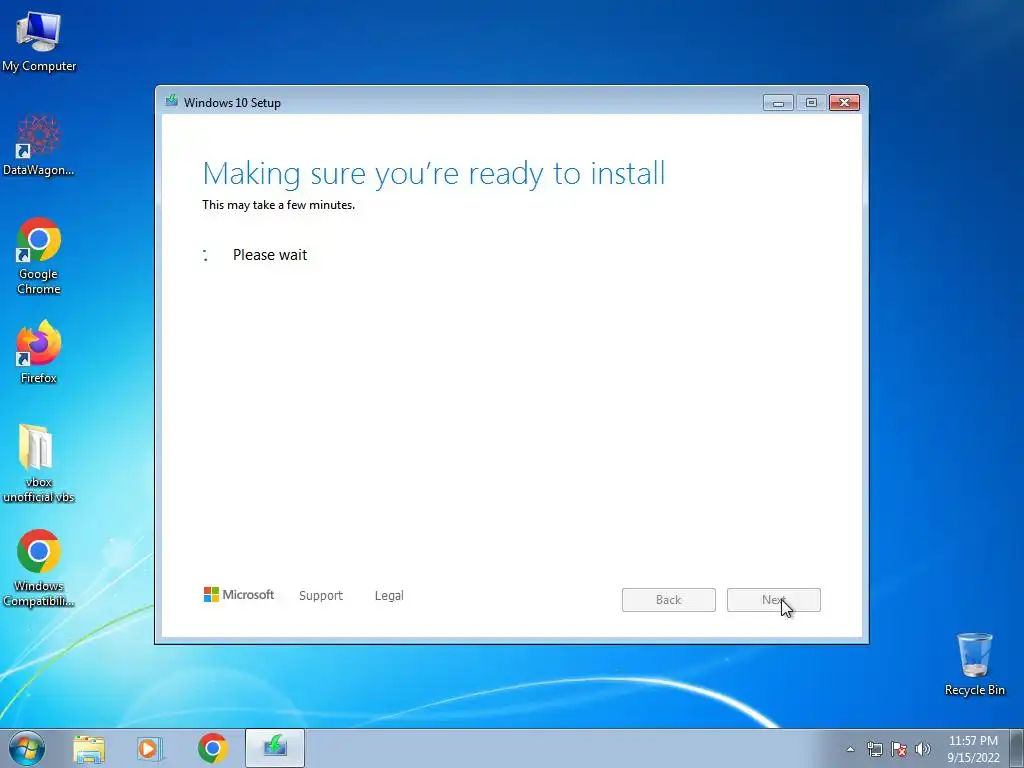The height and width of the screenshot is (768, 1024).
Task: Open the volume speaker tray icon
Action: pos(922,749)
